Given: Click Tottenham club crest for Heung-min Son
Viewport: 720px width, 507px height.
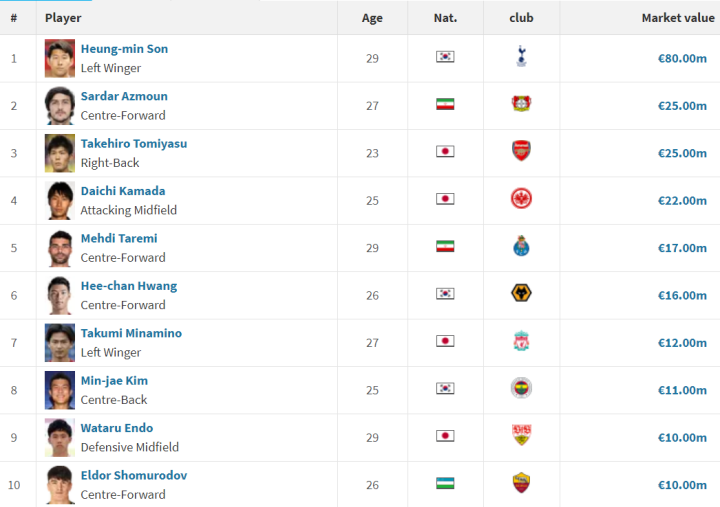Looking at the screenshot, I should (x=521, y=58).
